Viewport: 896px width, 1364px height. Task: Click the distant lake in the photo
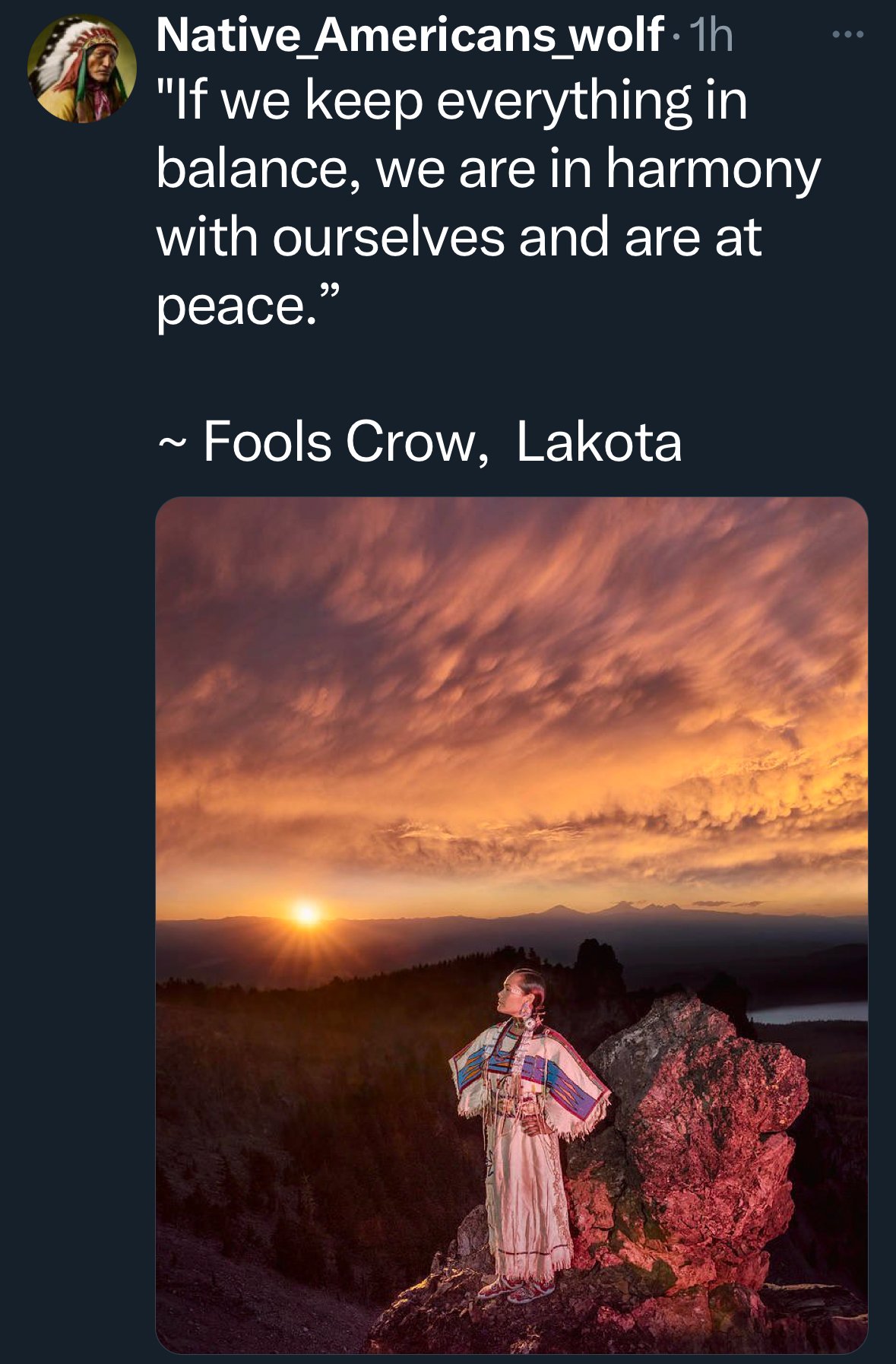pyautogui.click(x=807, y=1012)
